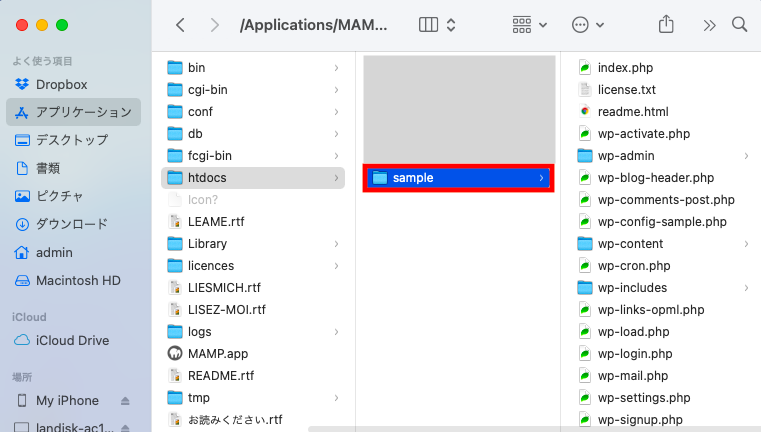Select the LISEZ-MOI.rtf file
This screenshot has height=432, width=761.
[253, 310]
